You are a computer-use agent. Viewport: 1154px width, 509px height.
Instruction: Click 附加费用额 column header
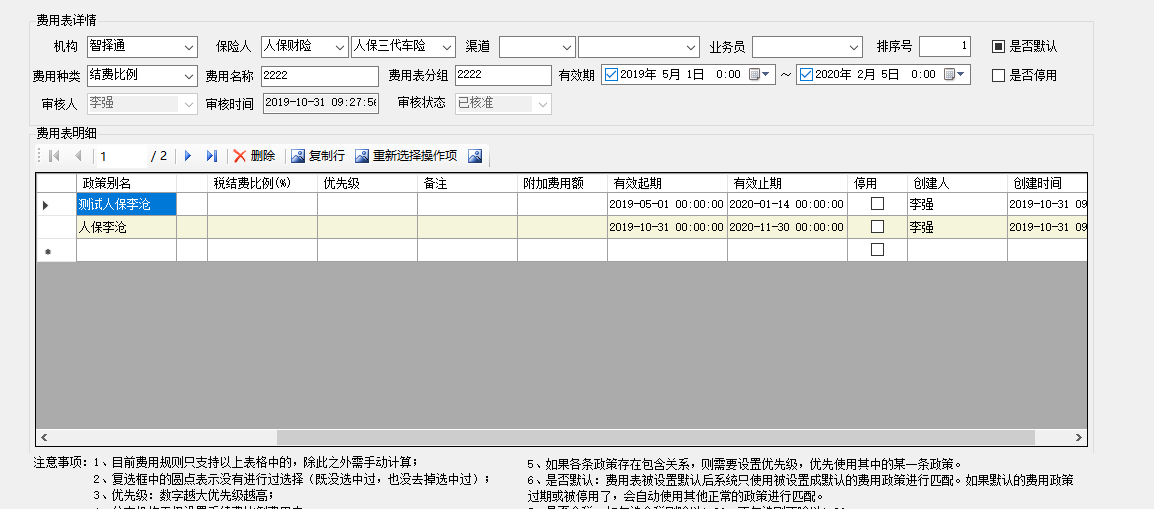(562, 183)
